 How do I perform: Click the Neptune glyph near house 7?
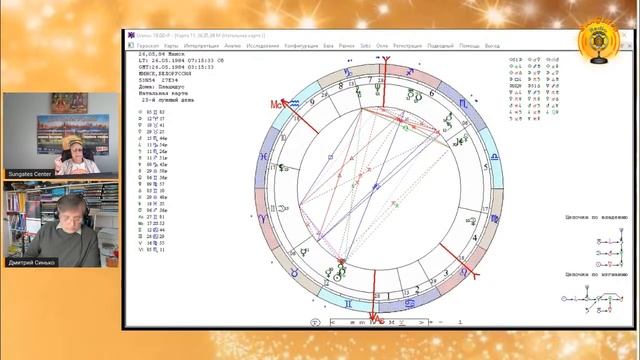click(378, 89)
